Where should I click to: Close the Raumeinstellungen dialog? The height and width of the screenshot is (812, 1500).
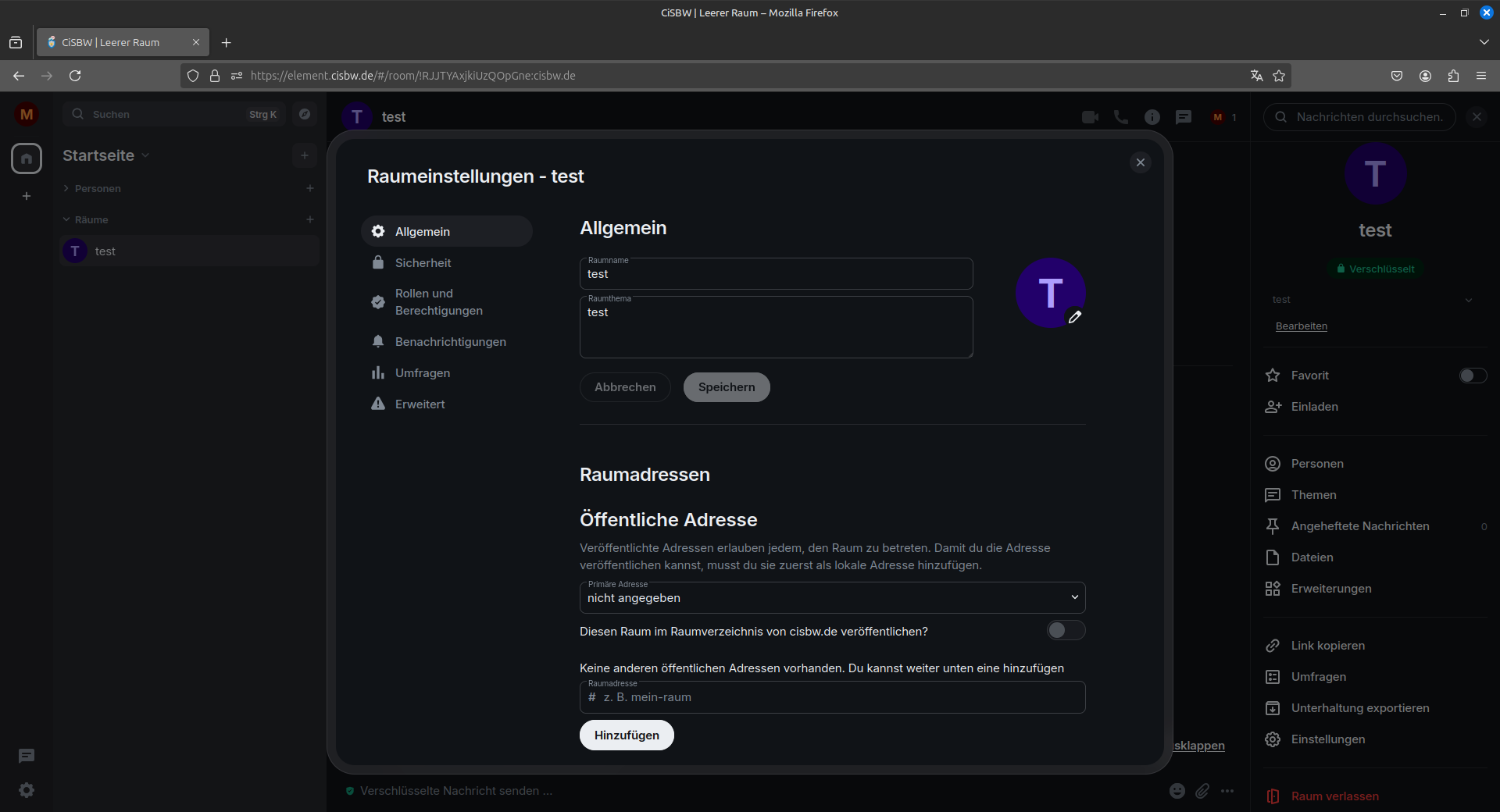[x=1140, y=162]
